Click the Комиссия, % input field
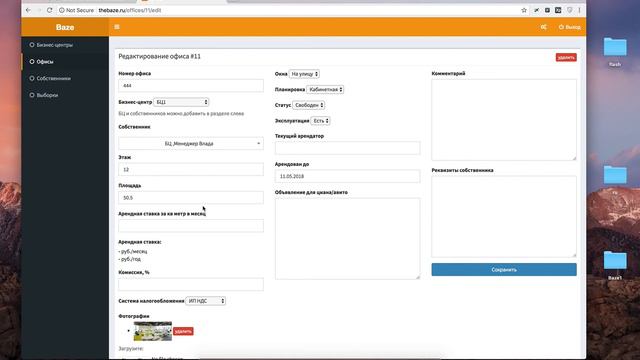The width and height of the screenshot is (640, 360). 191,284
